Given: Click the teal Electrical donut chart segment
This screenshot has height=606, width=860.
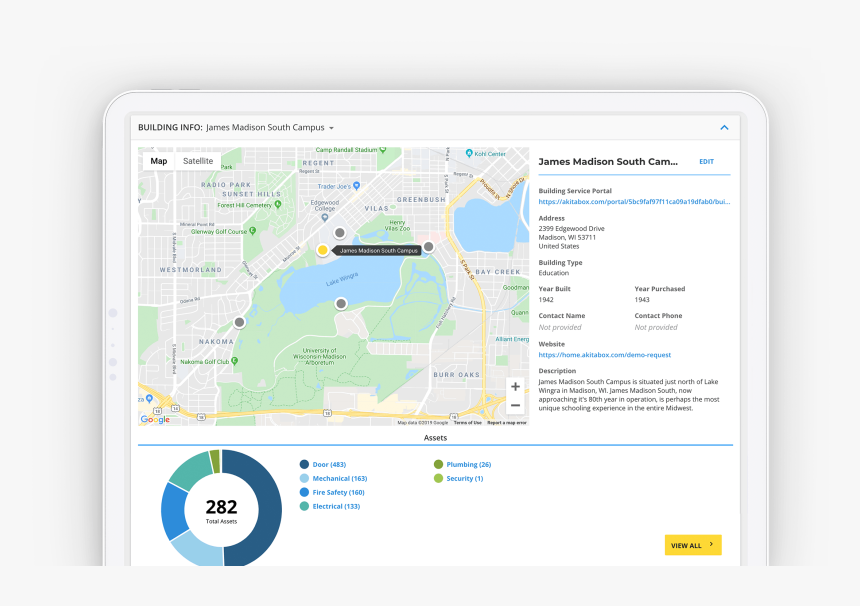Looking at the screenshot, I should click(x=193, y=470).
